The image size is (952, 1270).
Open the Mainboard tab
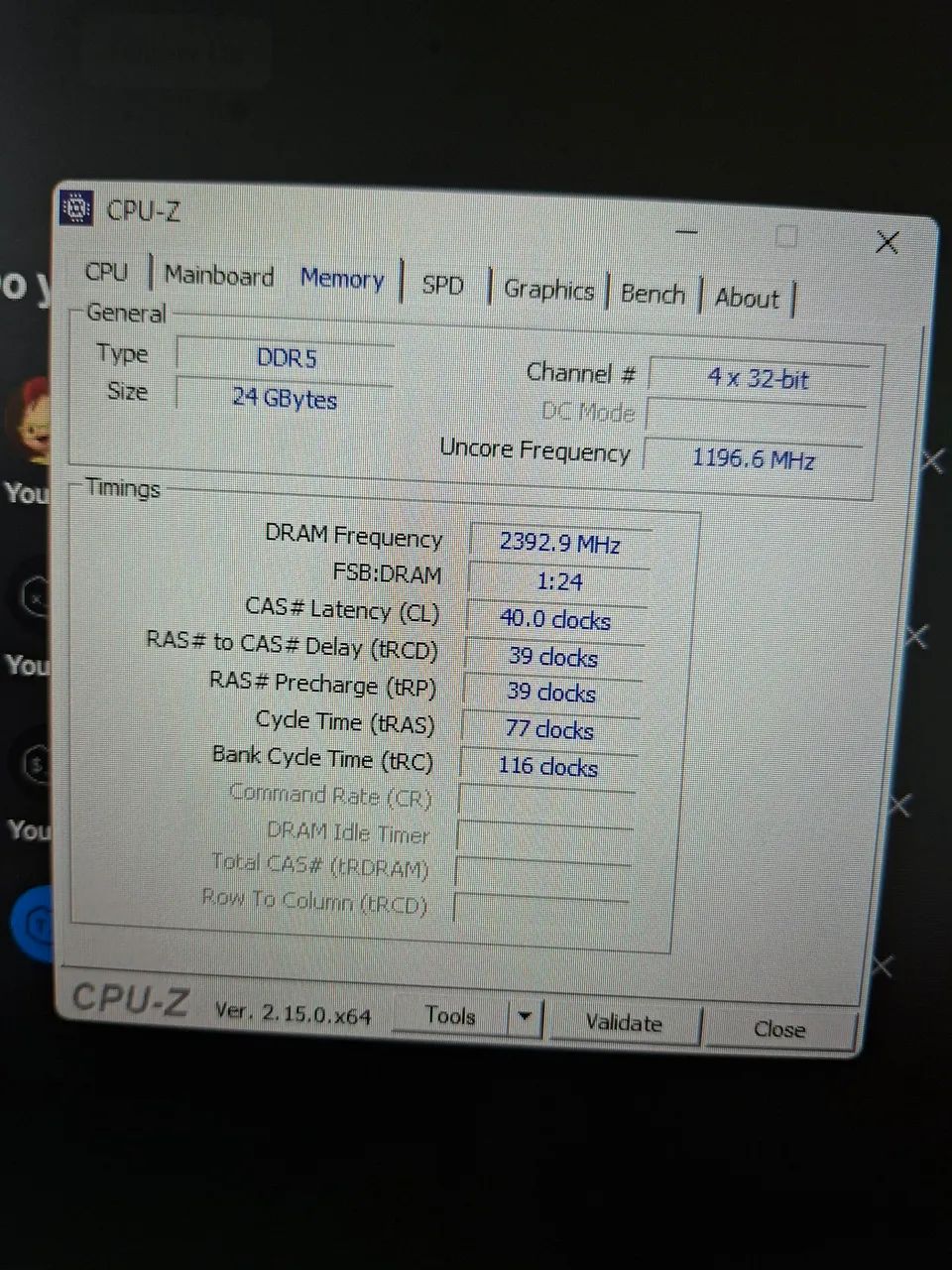point(219,276)
